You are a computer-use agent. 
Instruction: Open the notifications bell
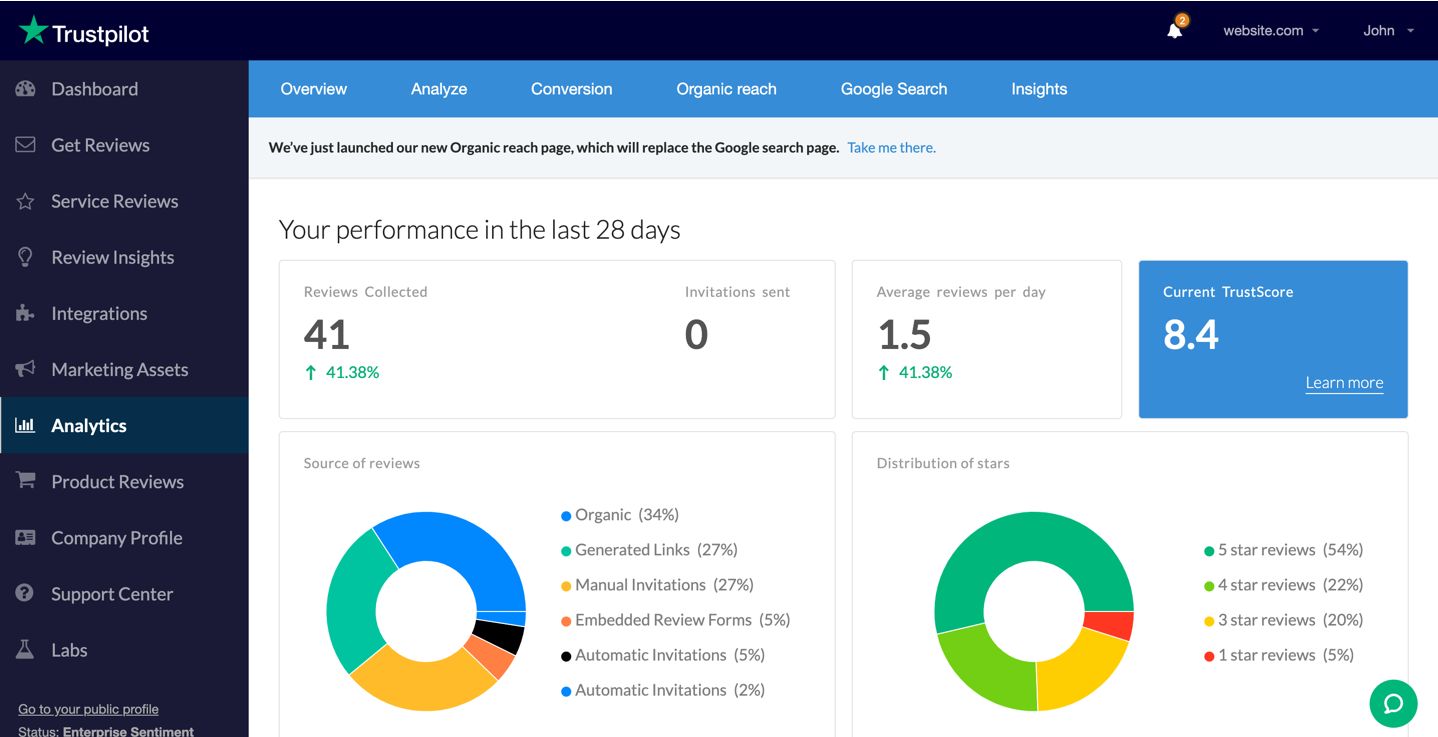tap(1175, 30)
